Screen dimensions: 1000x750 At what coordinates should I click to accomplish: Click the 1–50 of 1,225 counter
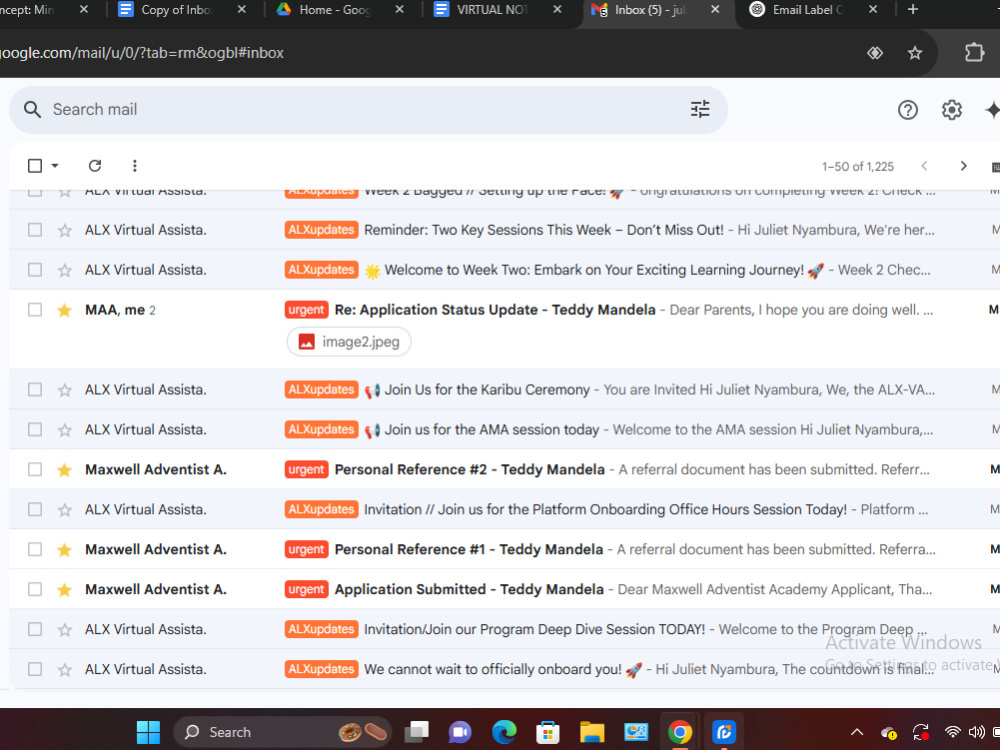(858, 166)
